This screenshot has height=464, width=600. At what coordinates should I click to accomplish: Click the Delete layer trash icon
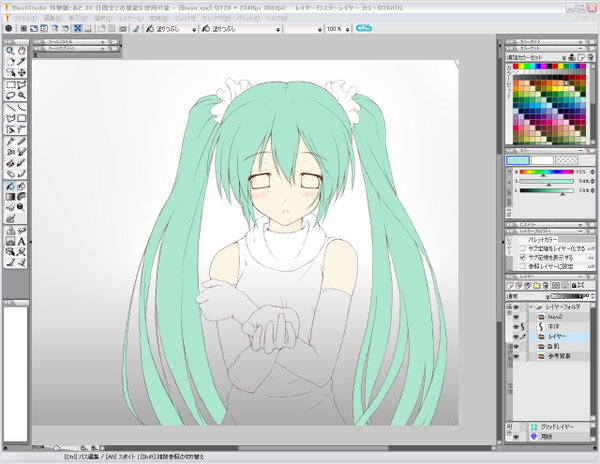[x=546, y=285]
